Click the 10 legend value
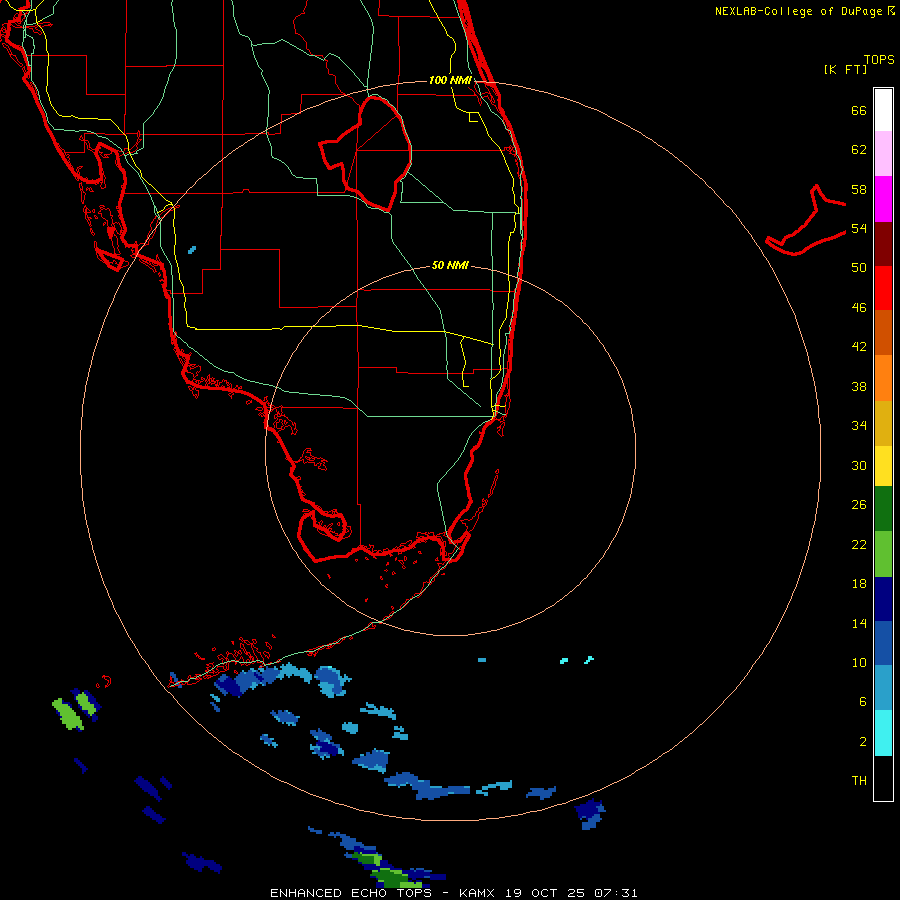Viewport: 900px width, 900px height. coord(859,663)
